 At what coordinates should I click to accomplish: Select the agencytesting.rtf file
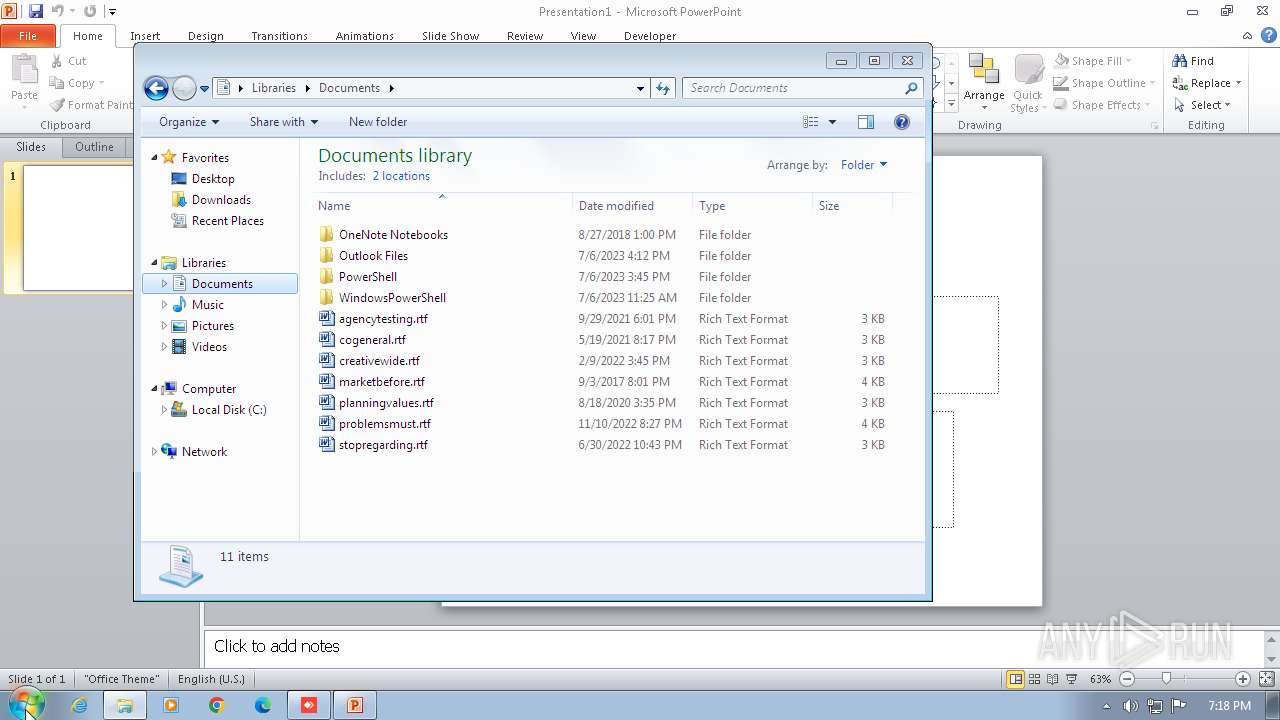383,319
